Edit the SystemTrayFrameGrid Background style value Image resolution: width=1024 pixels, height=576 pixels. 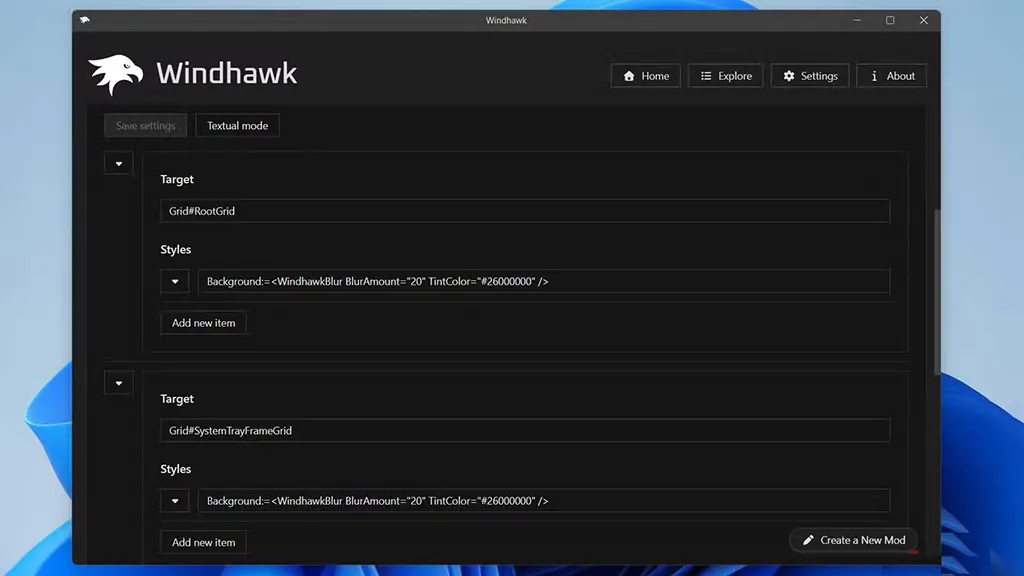click(544, 500)
